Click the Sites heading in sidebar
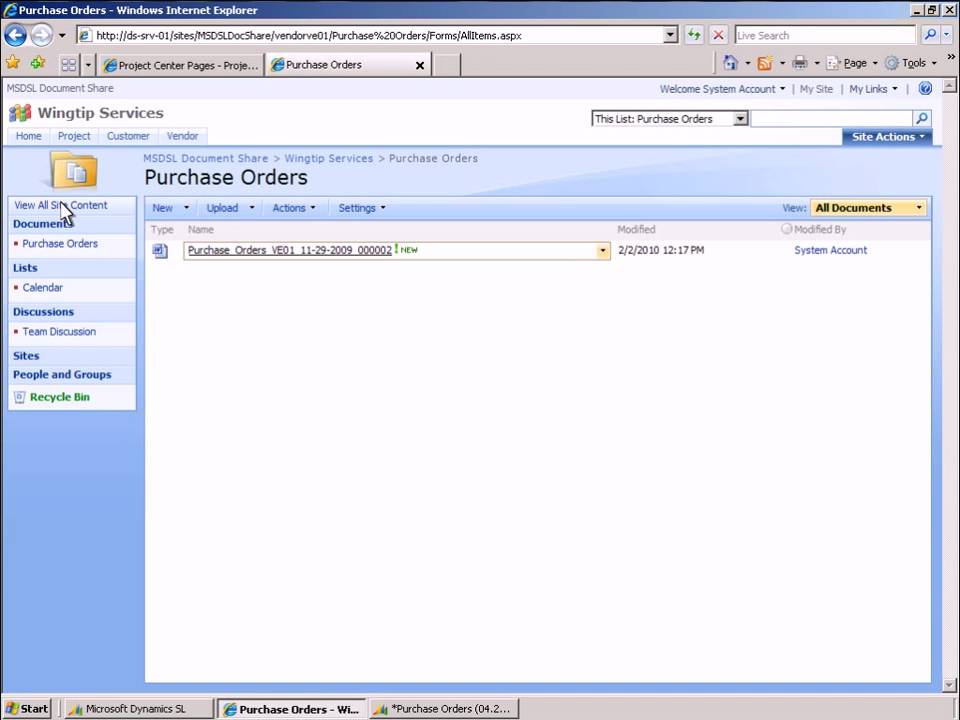 point(26,356)
